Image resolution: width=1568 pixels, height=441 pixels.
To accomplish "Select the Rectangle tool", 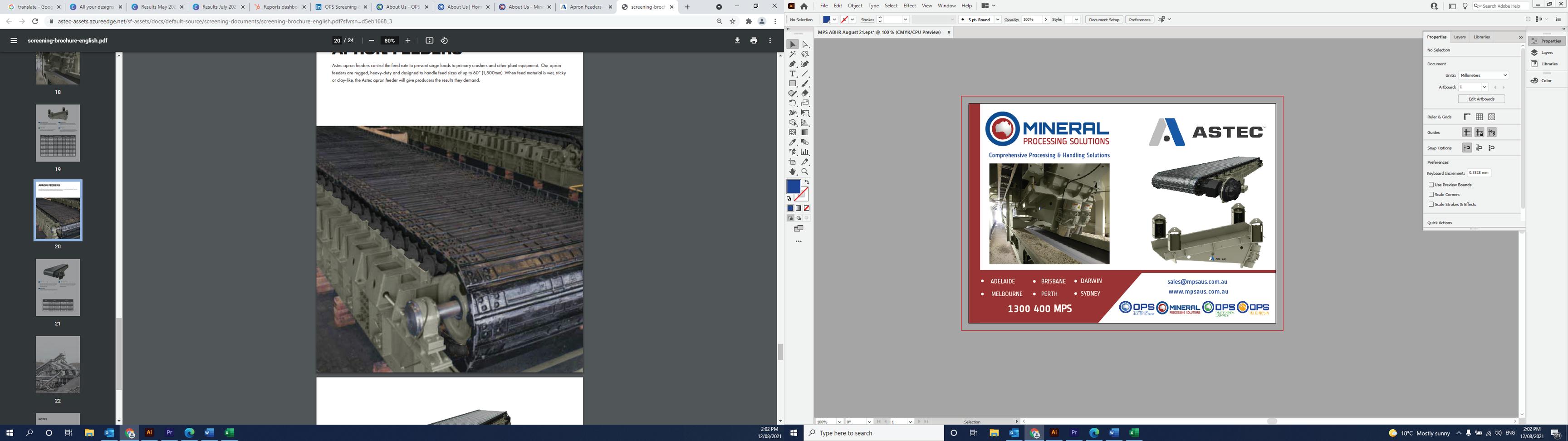I will (793, 83).
